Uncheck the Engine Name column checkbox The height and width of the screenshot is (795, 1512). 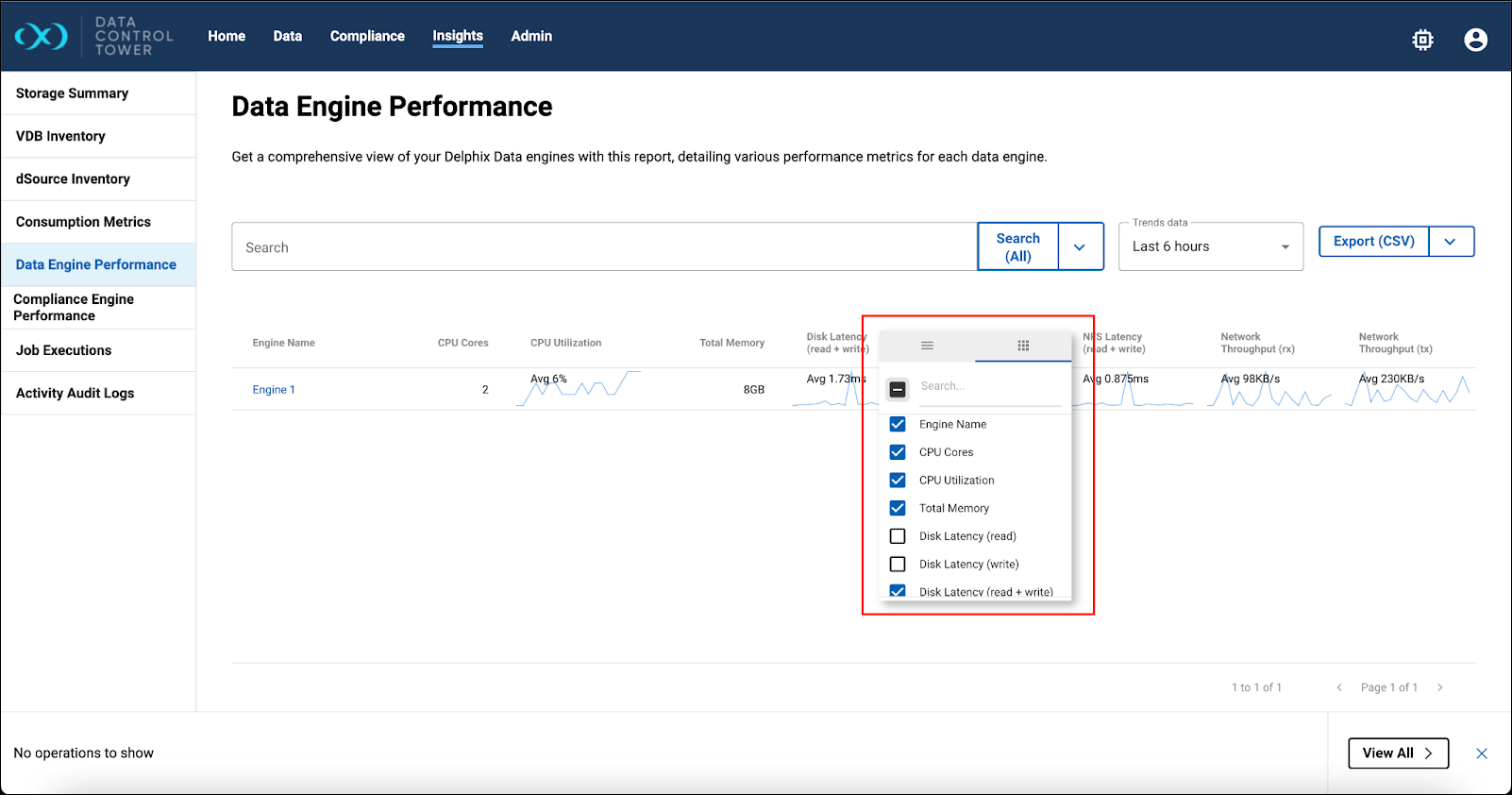[x=898, y=425]
